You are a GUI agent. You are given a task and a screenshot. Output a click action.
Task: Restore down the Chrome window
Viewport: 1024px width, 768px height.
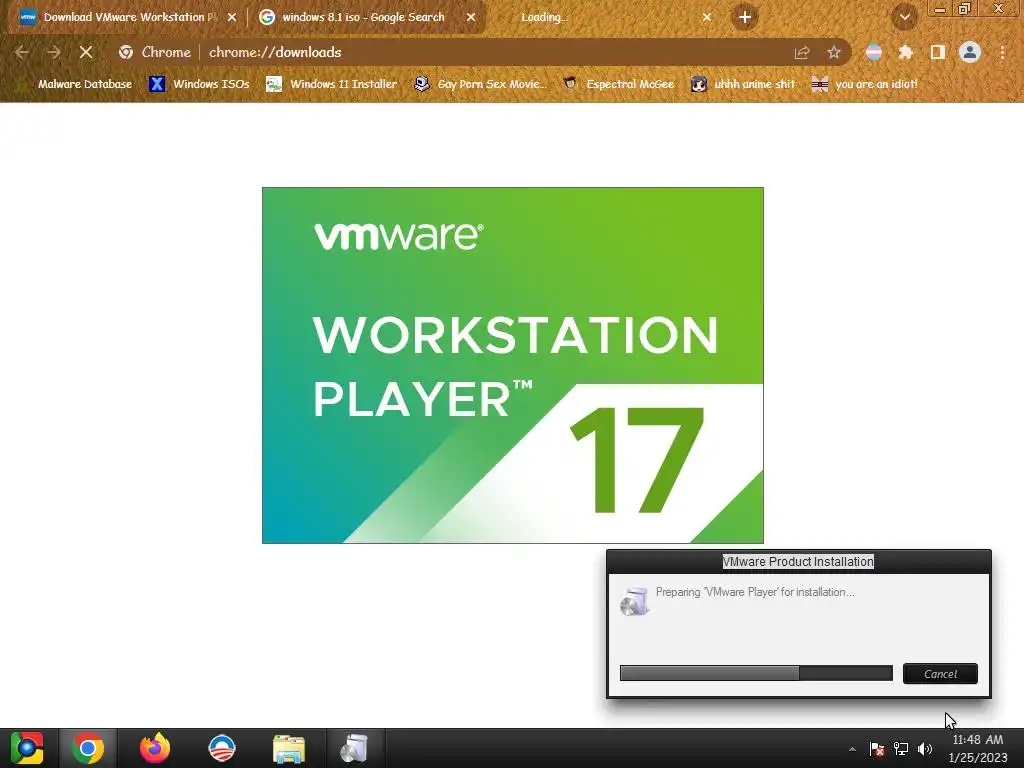[964, 8]
